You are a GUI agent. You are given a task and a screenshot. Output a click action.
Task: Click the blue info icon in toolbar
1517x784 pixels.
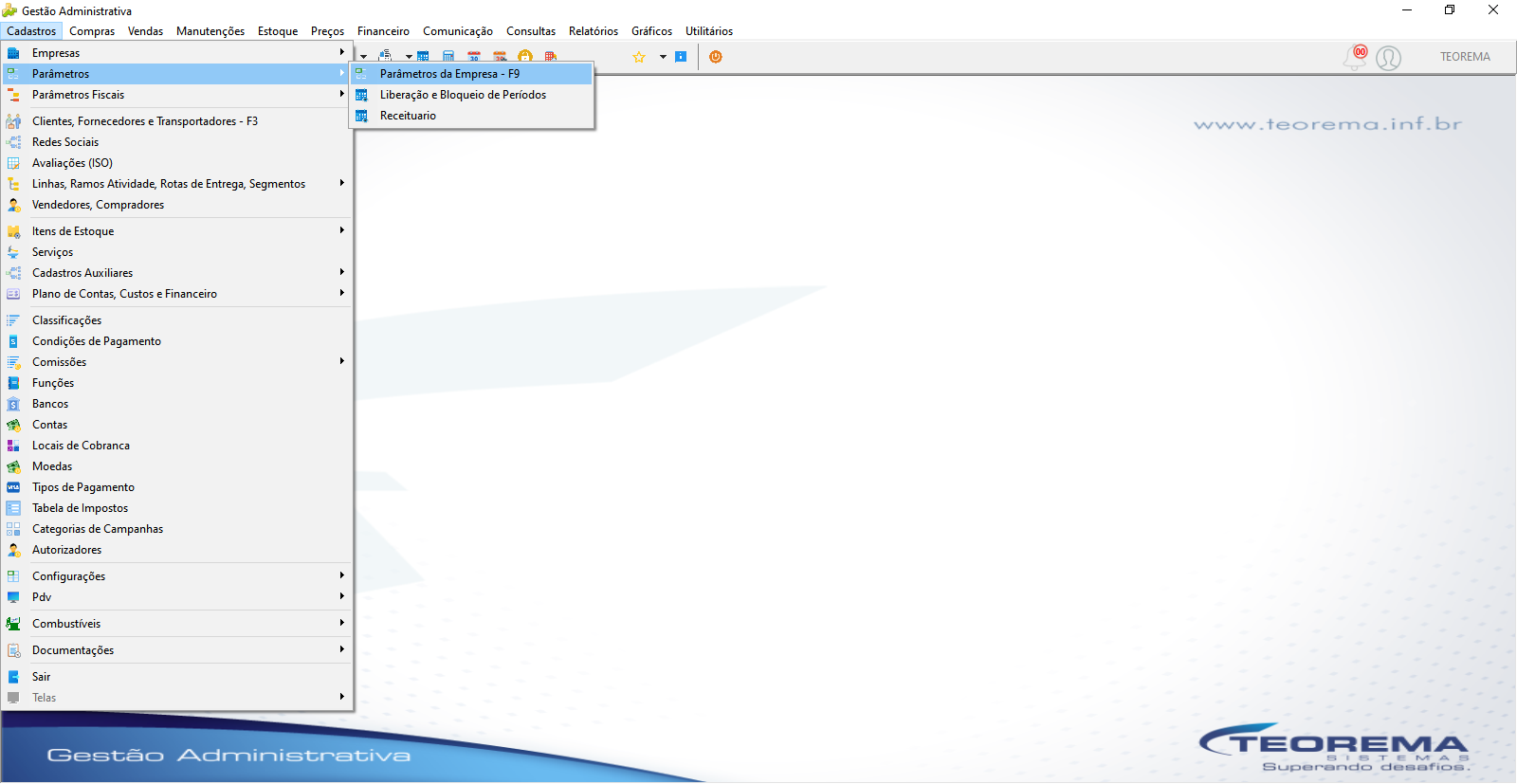[x=681, y=57]
